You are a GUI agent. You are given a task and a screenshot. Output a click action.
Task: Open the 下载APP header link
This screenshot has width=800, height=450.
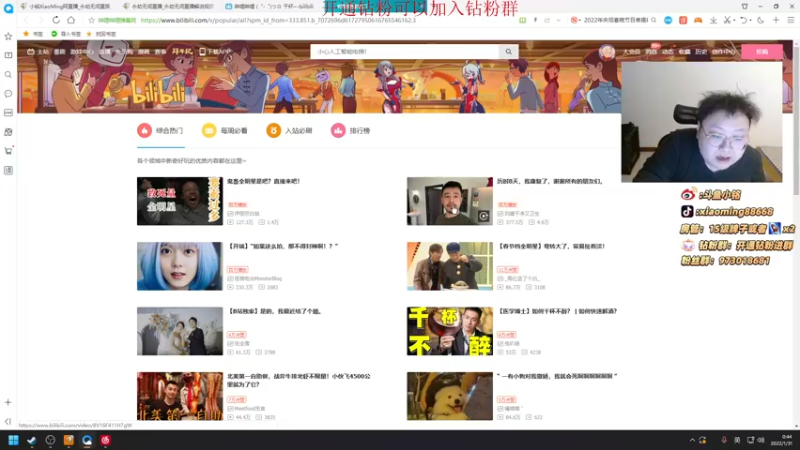pyautogui.click(x=215, y=52)
